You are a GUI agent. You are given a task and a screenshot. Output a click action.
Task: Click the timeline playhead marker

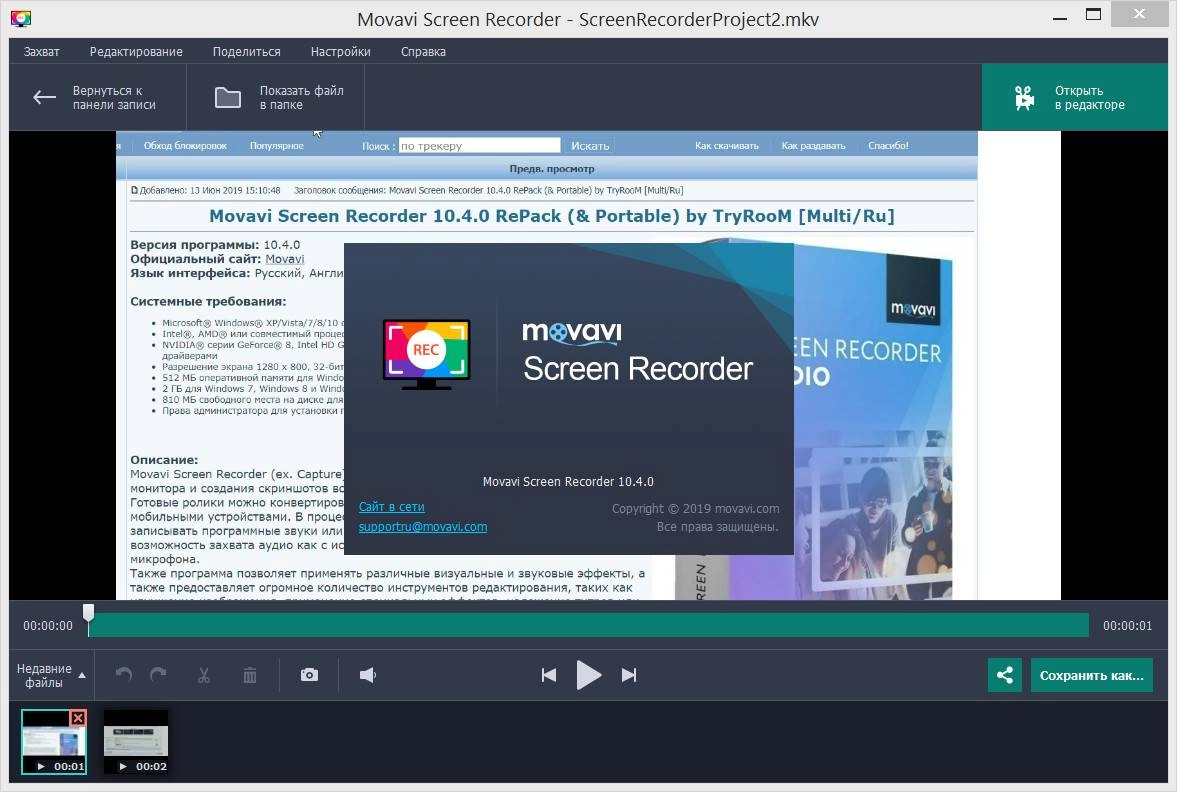(89, 613)
